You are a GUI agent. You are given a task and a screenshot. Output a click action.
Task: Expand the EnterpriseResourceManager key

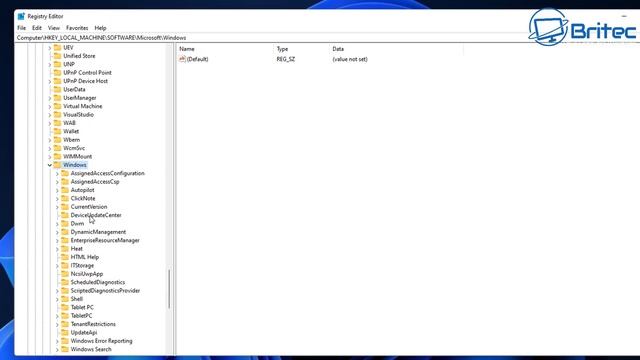[x=57, y=240]
